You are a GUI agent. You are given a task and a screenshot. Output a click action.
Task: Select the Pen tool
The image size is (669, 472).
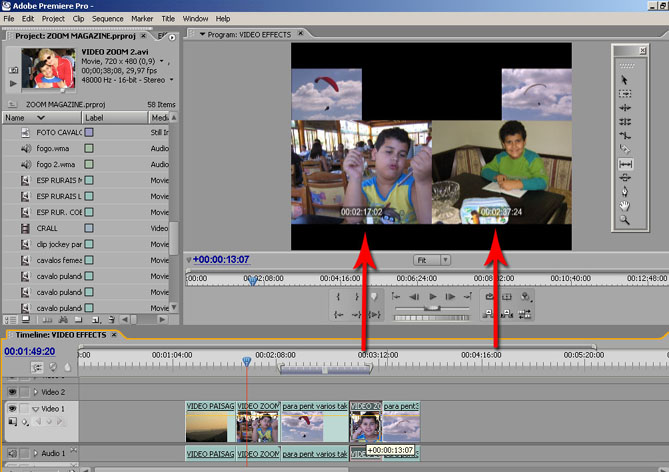tap(625, 191)
